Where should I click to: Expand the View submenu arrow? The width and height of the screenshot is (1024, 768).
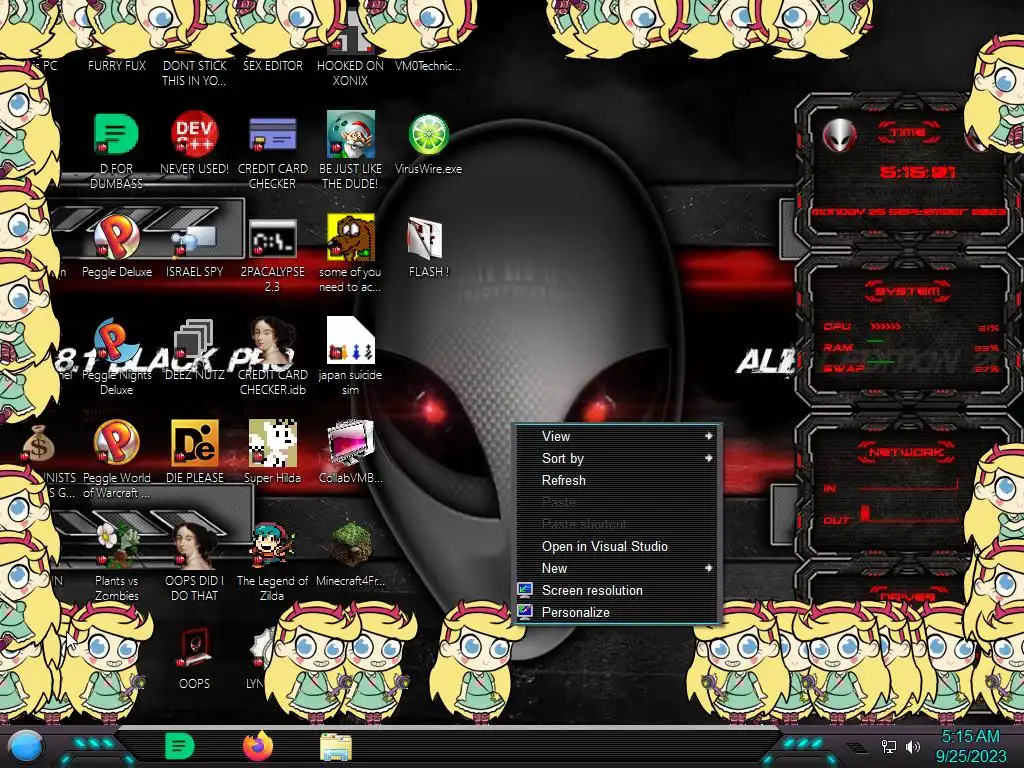[x=709, y=436]
